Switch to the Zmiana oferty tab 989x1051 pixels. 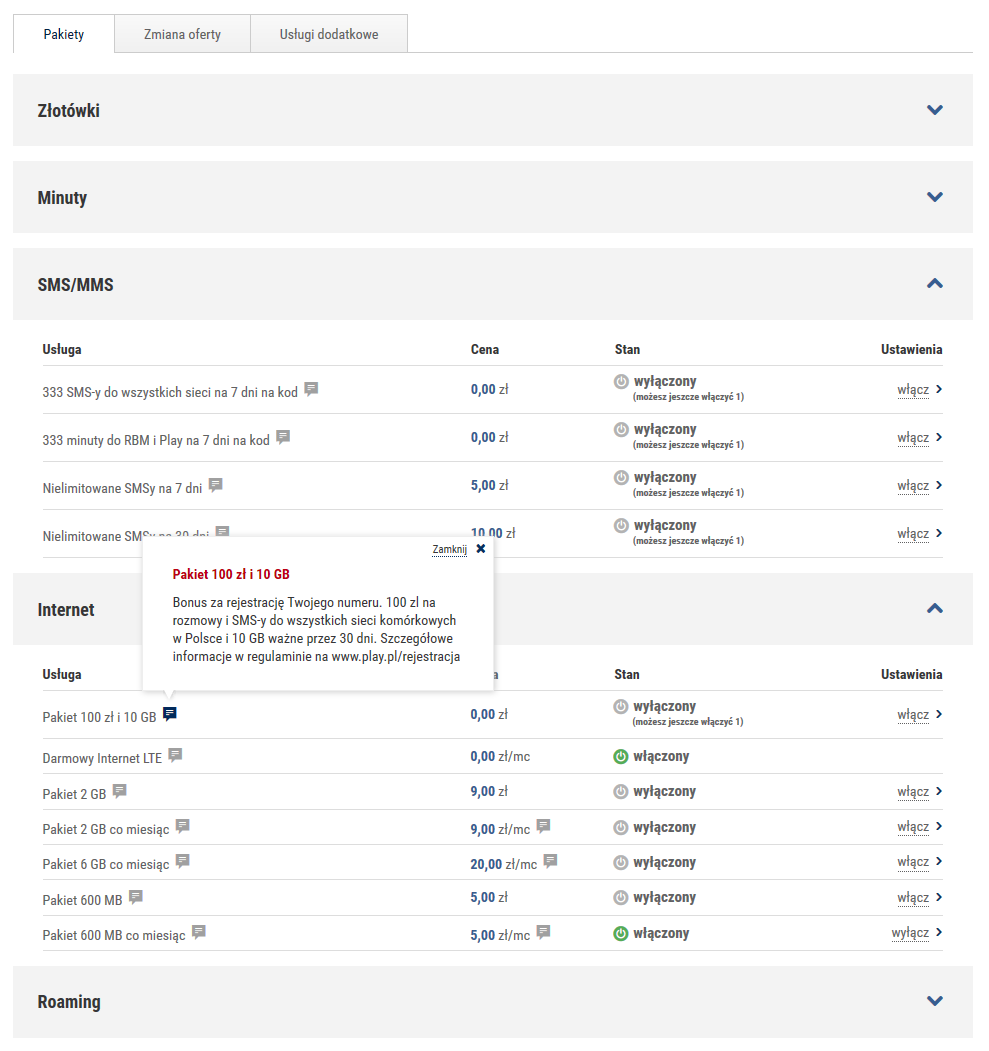[182, 34]
